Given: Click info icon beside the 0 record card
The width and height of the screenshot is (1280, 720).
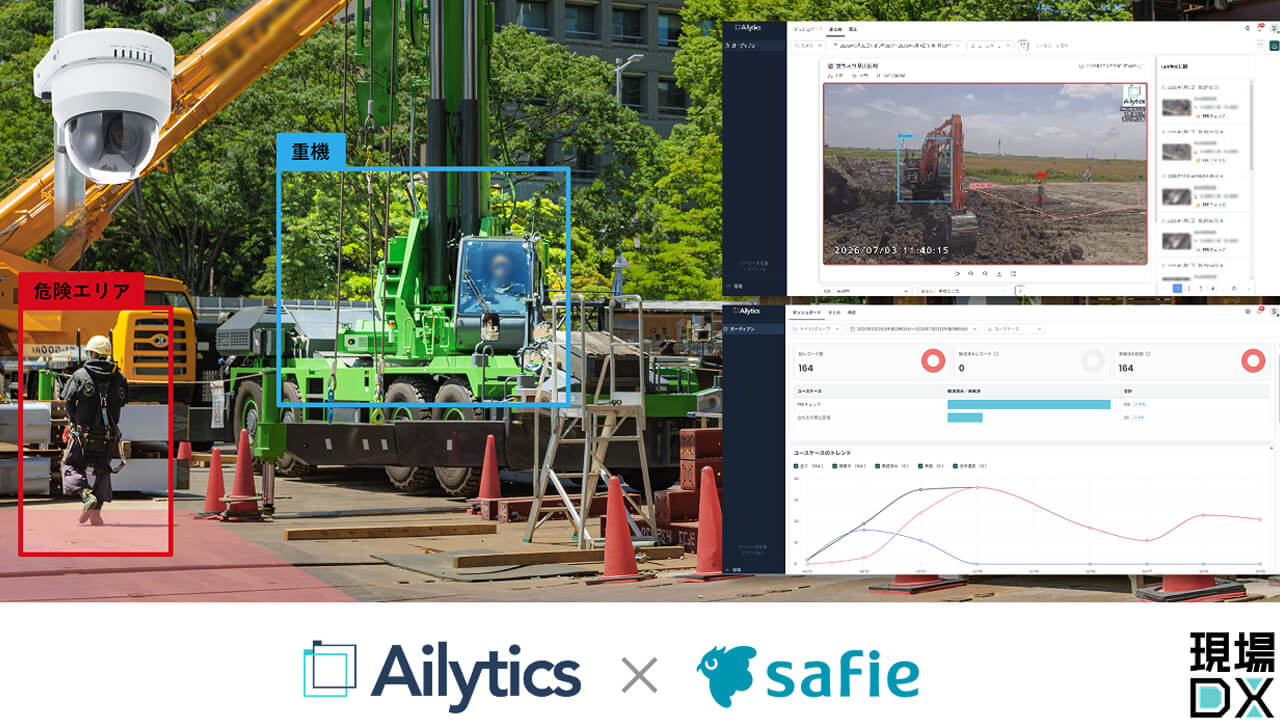Looking at the screenshot, I should tap(996, 354).
